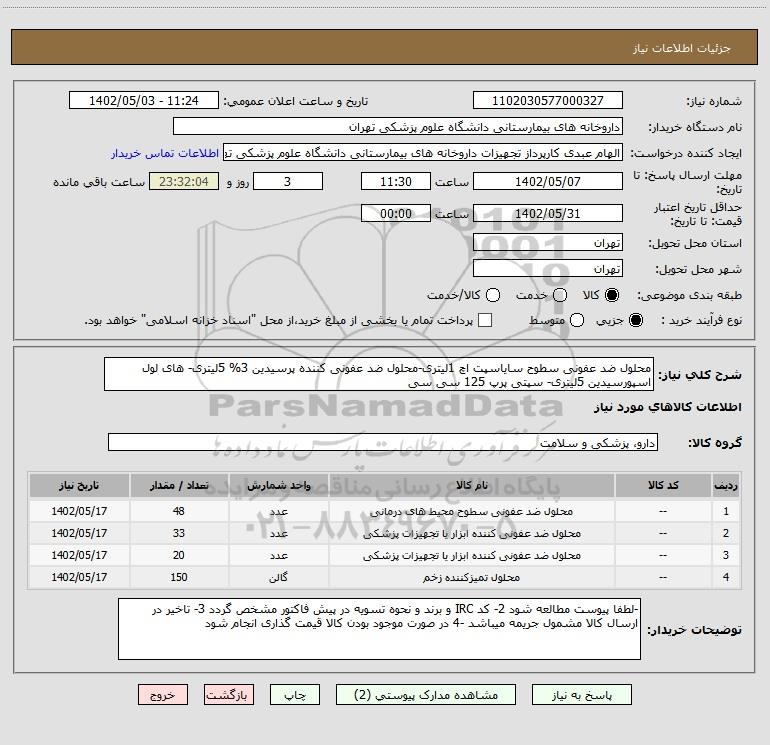Click the گالن unit cell
The width and height of the screenshot is (770, 745).
278,578
